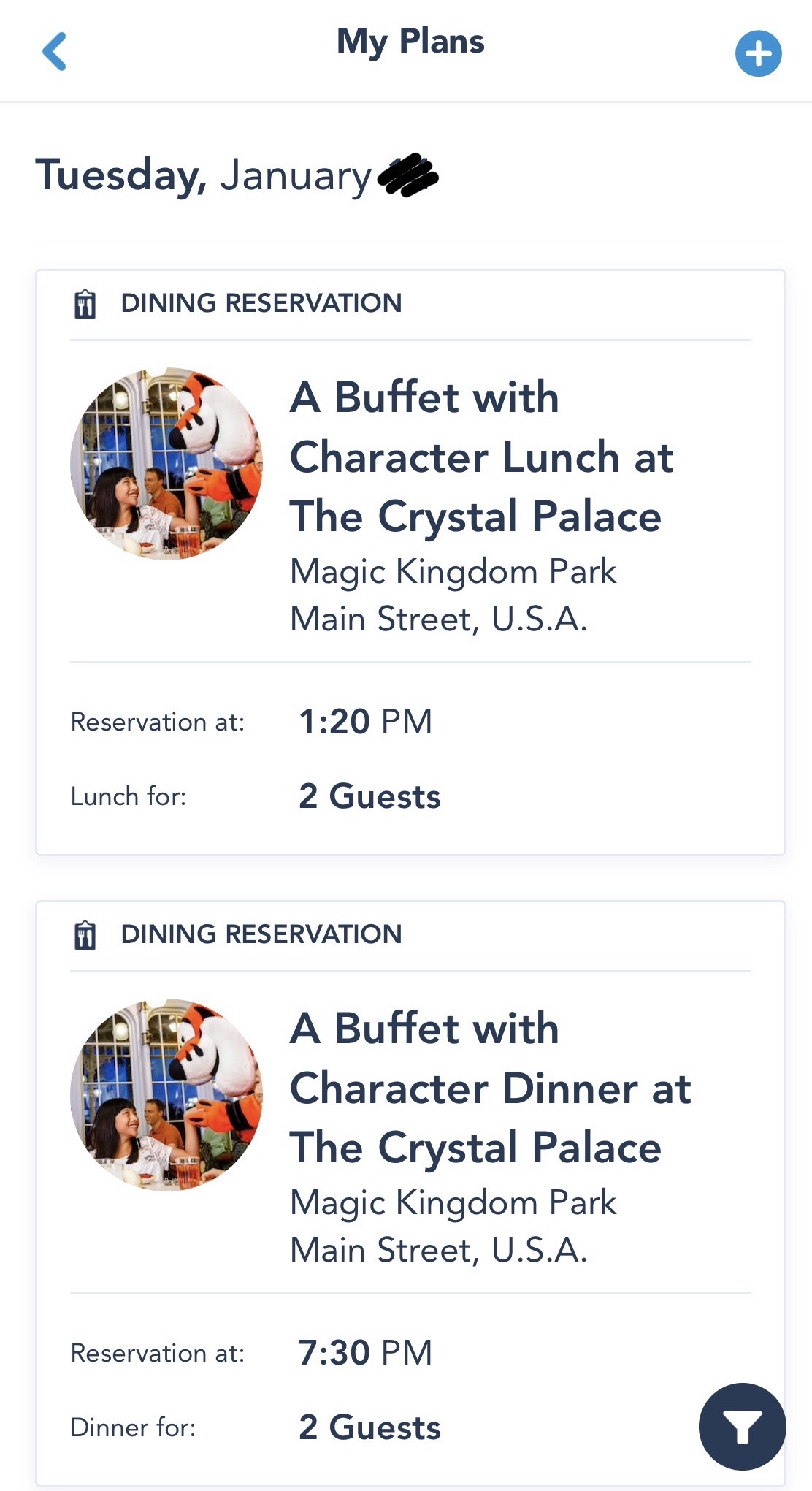The width and height of the screenshot is (812, 1491).
Task: Tap the blue plus add-plan icon
Action: click(758, 53)
